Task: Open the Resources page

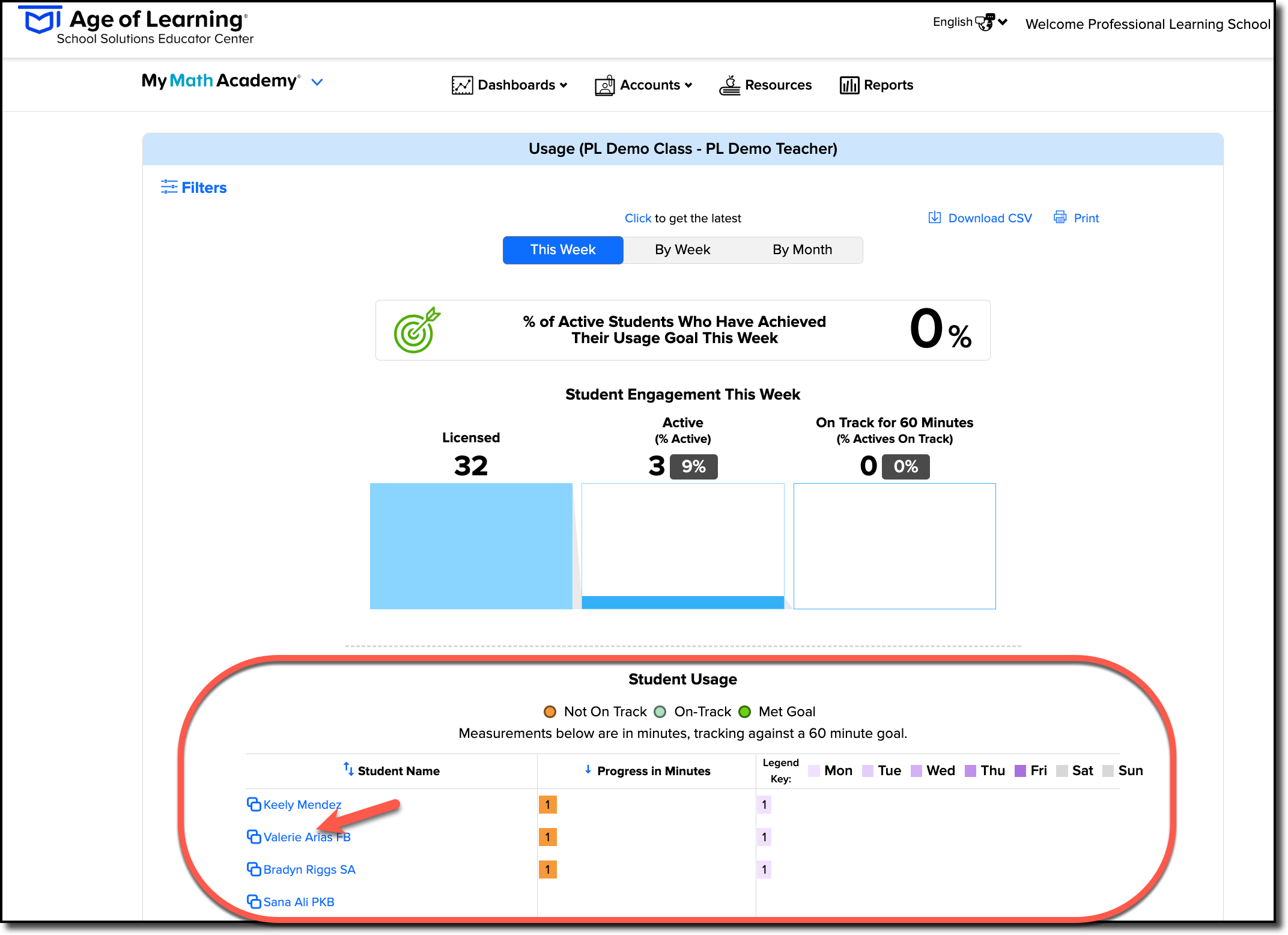Action: 765,85
